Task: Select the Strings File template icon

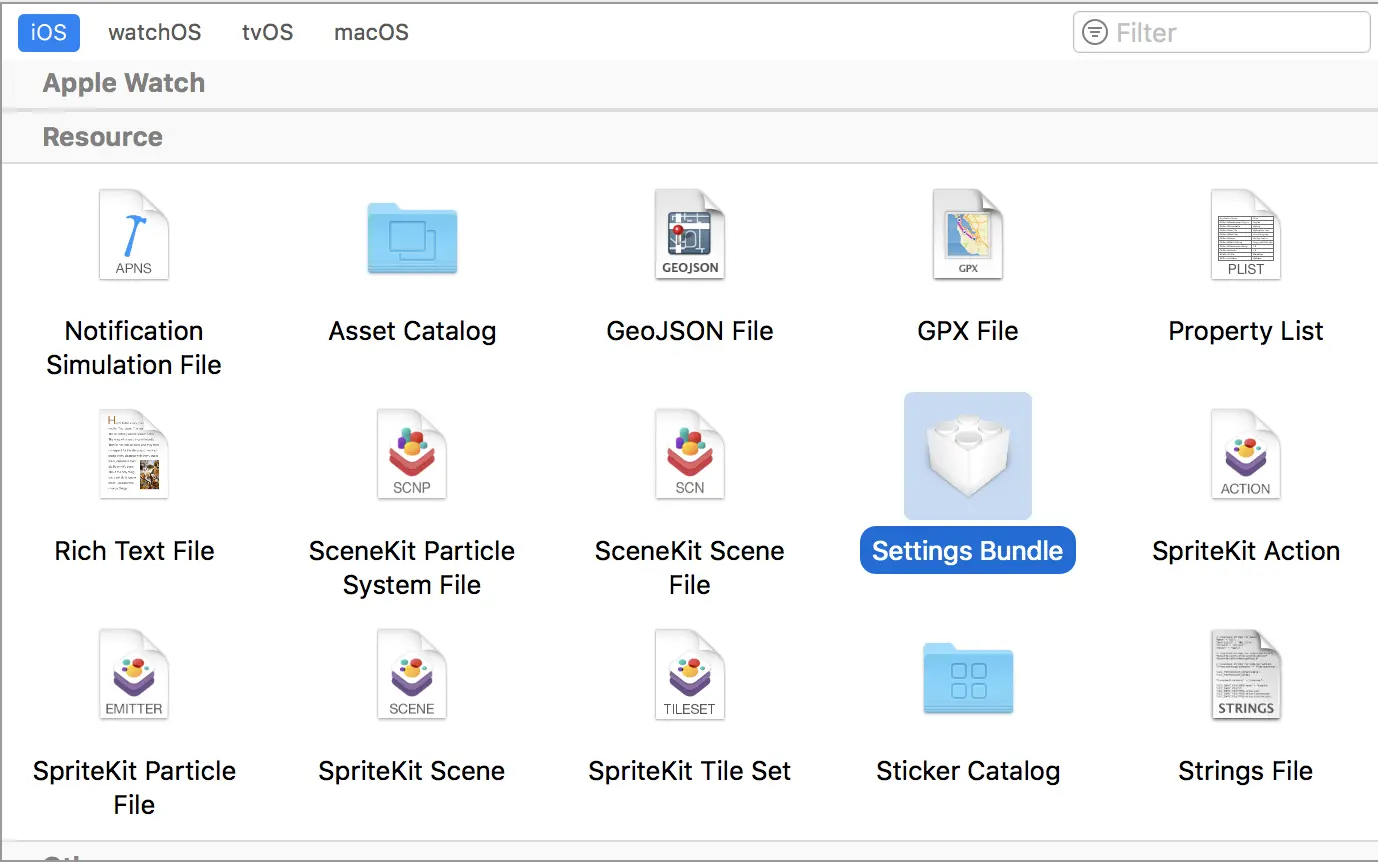Action: point(1246,675)
